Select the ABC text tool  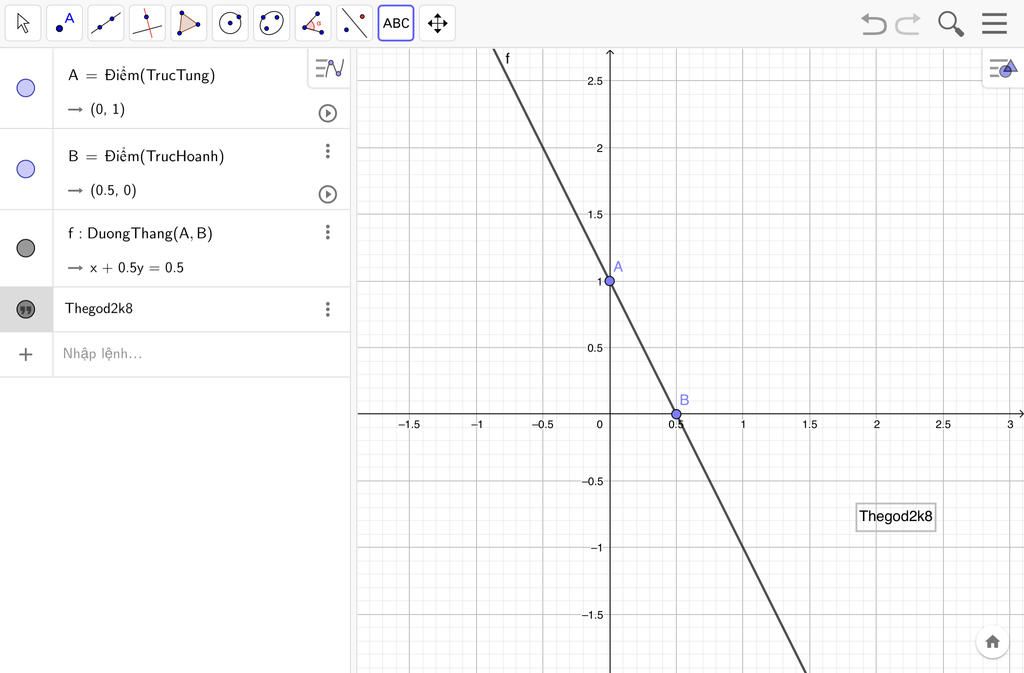click(x=396, y=23)
